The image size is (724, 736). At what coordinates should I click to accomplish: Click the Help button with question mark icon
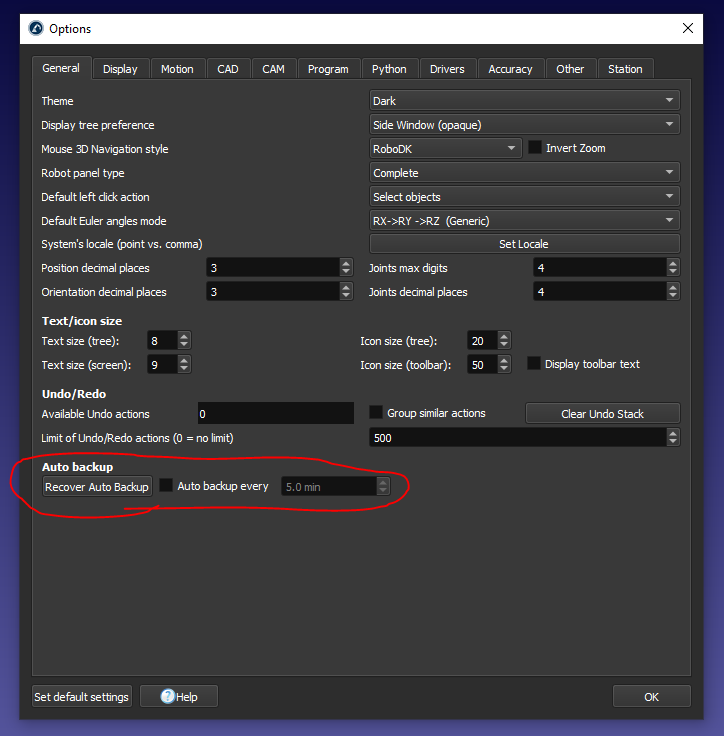point(179,697)
